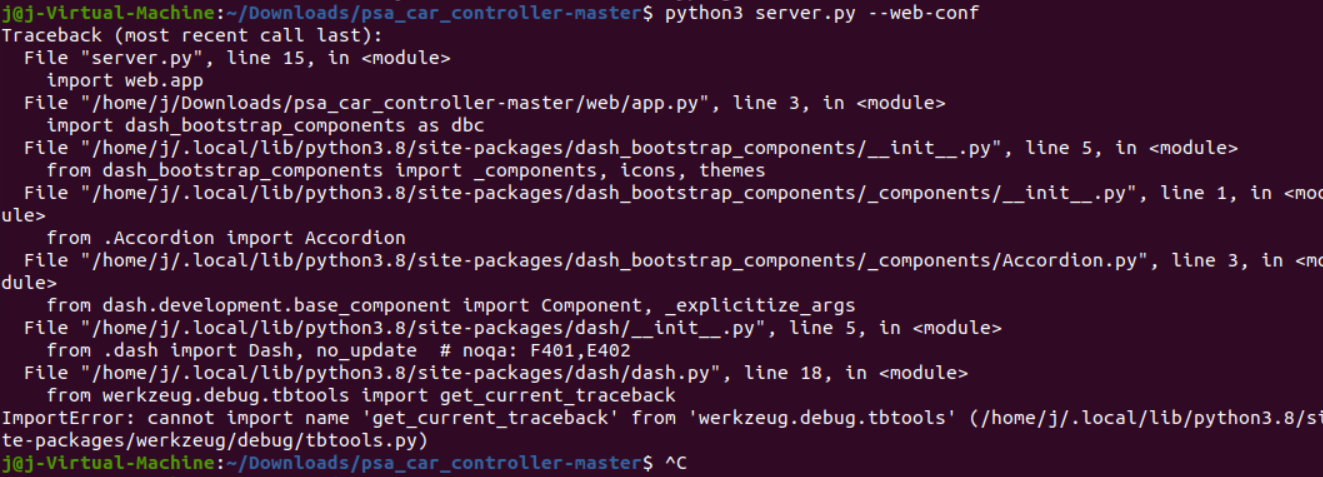1323x477 pixels.
Task: Click the web/app.py file path line
Action: (x=485, y=103)
